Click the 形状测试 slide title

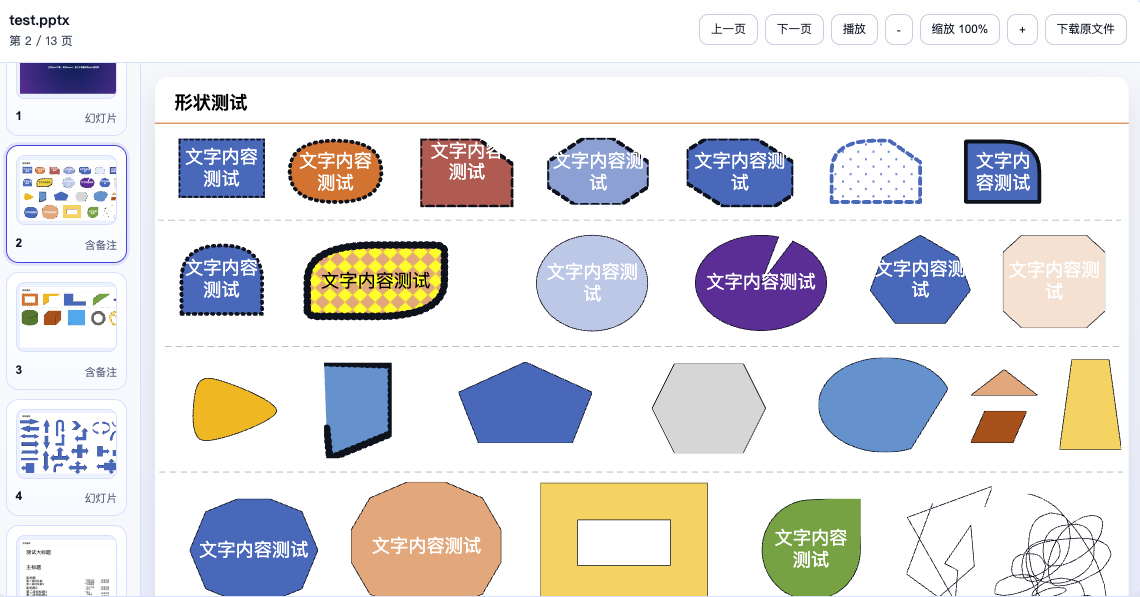(x=211, y=103)
